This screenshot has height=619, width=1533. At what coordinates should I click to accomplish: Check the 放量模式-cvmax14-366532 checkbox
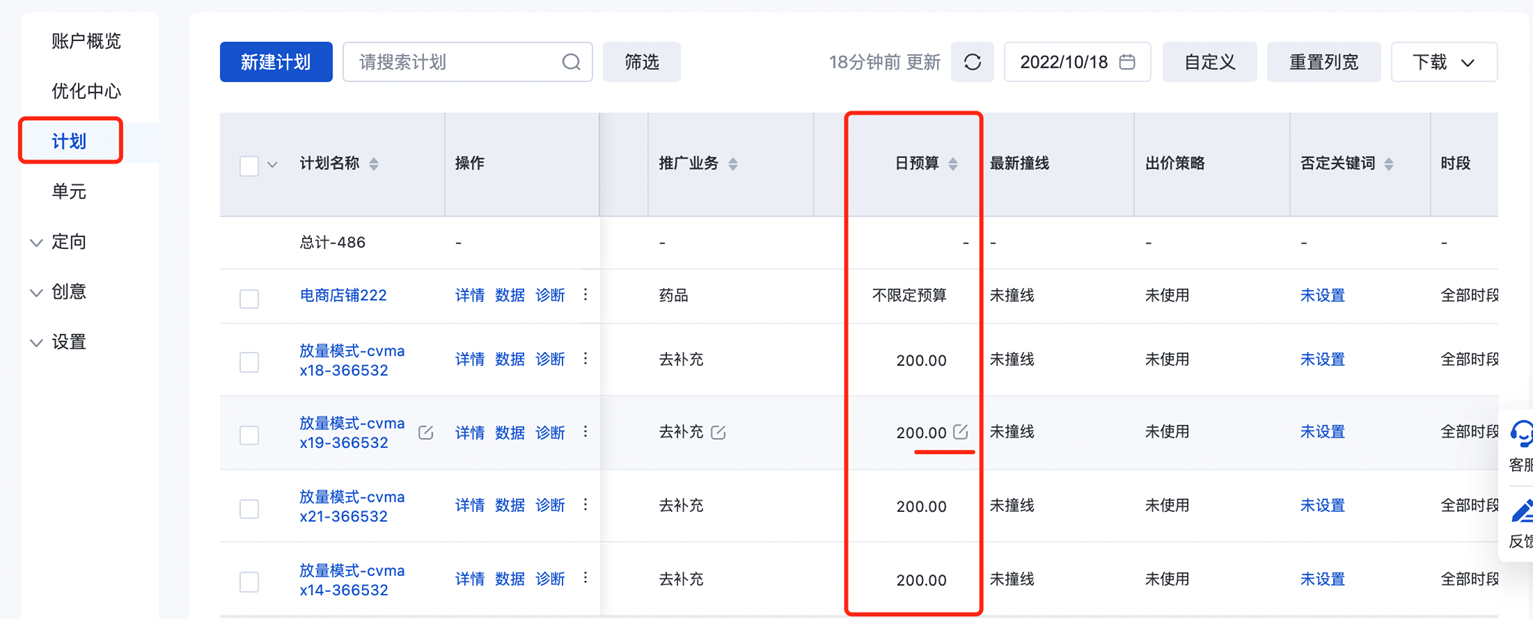pos(249,581)
